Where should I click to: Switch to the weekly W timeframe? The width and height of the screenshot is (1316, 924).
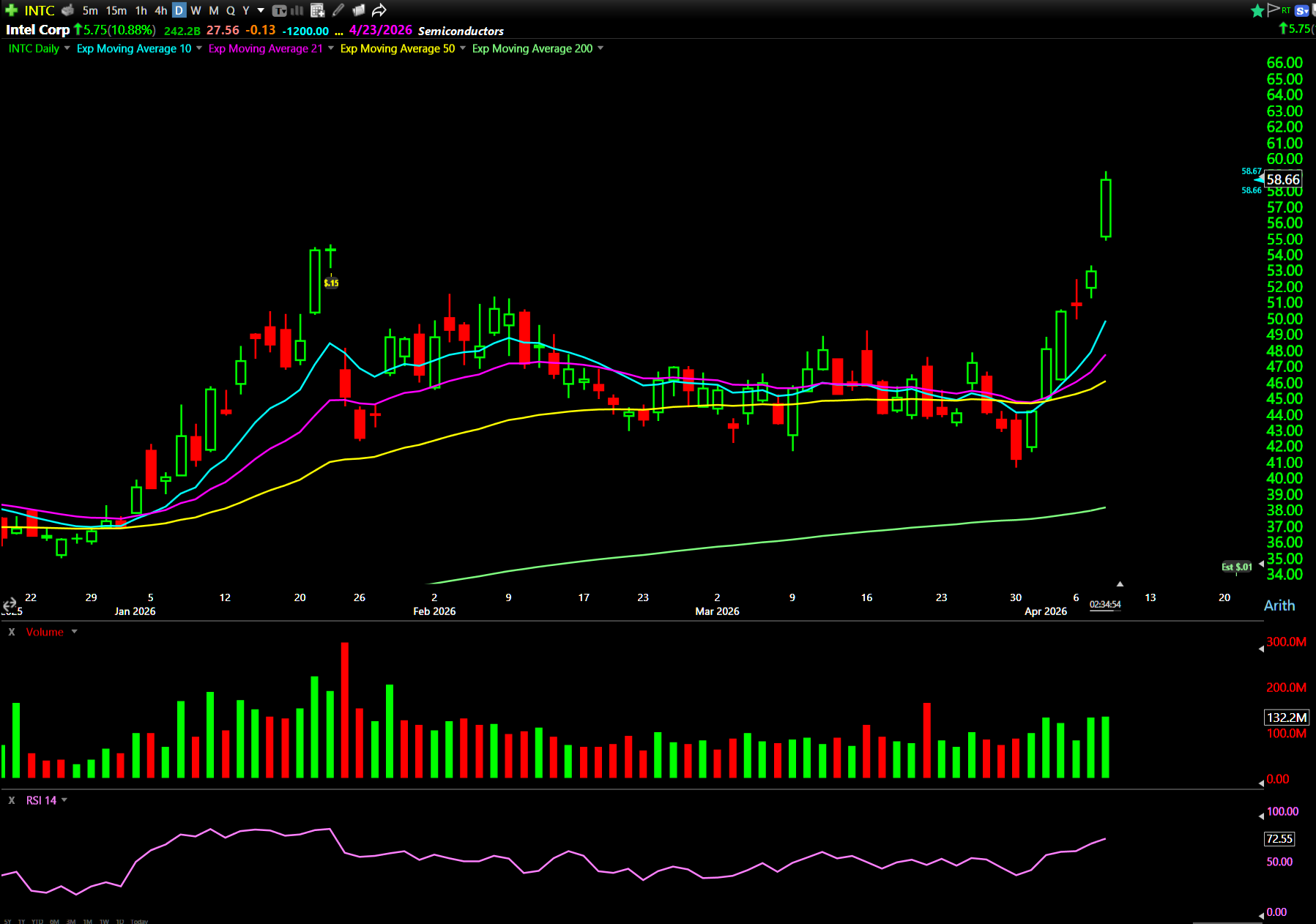(x=196, y=10)
